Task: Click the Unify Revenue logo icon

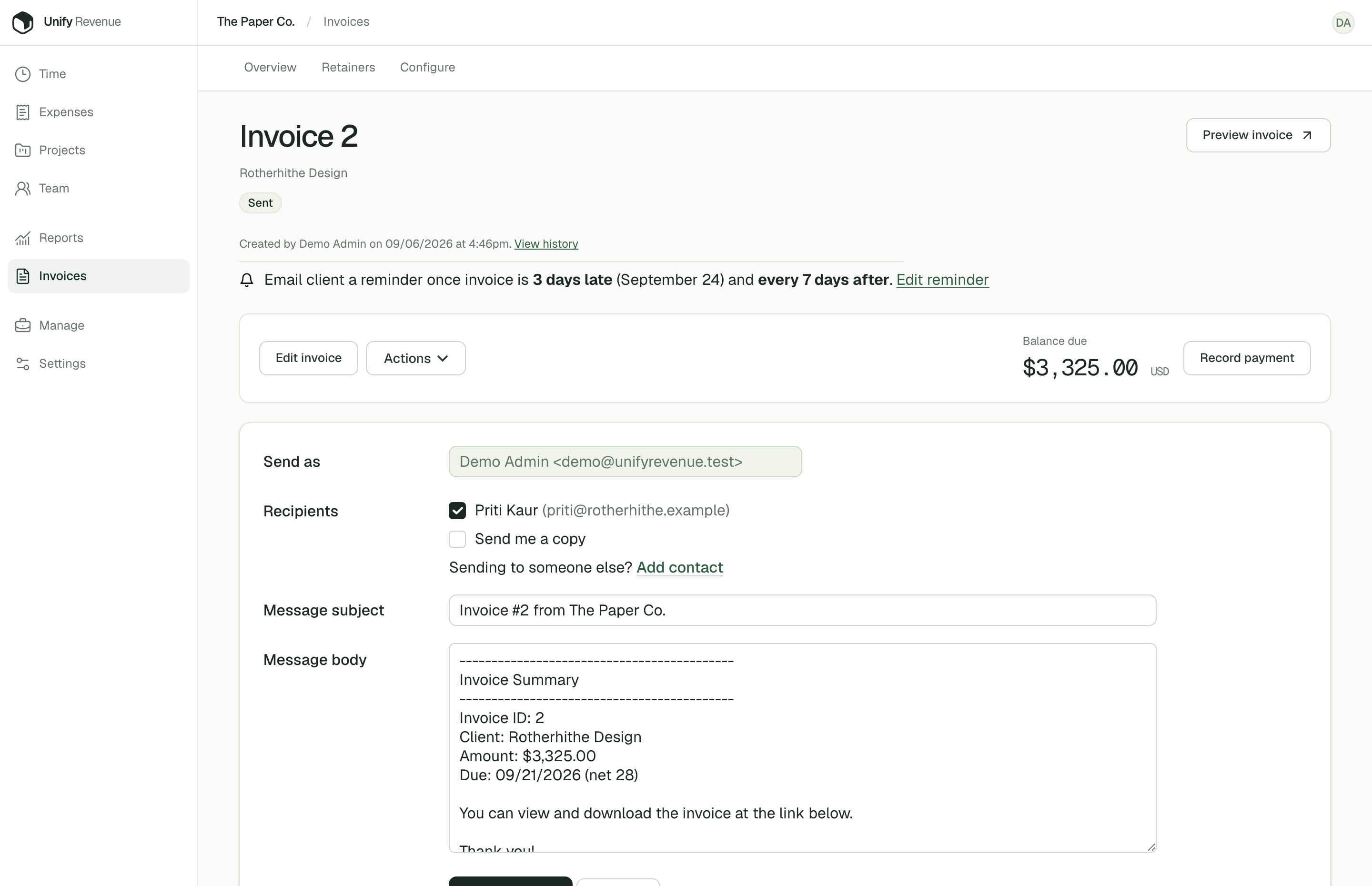Action: pos(22,22)
